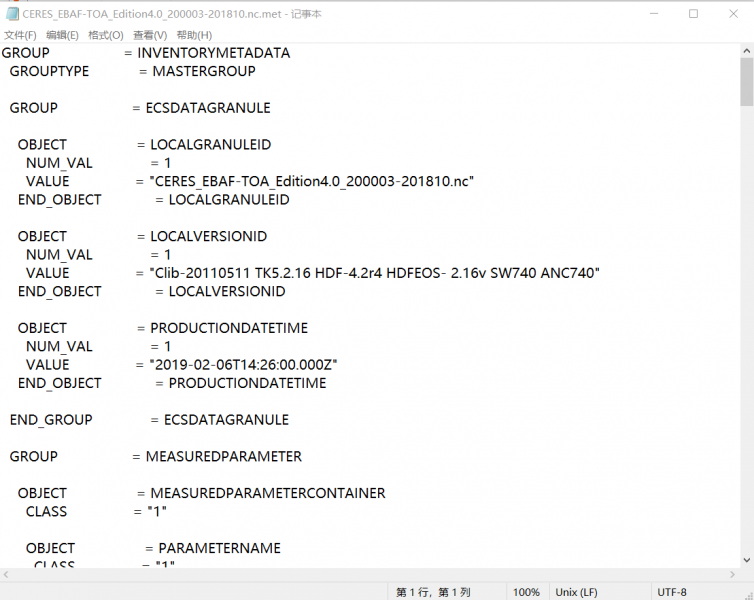
Task: Click the vertical scrollbar down arrow
Action: point(746,561)
